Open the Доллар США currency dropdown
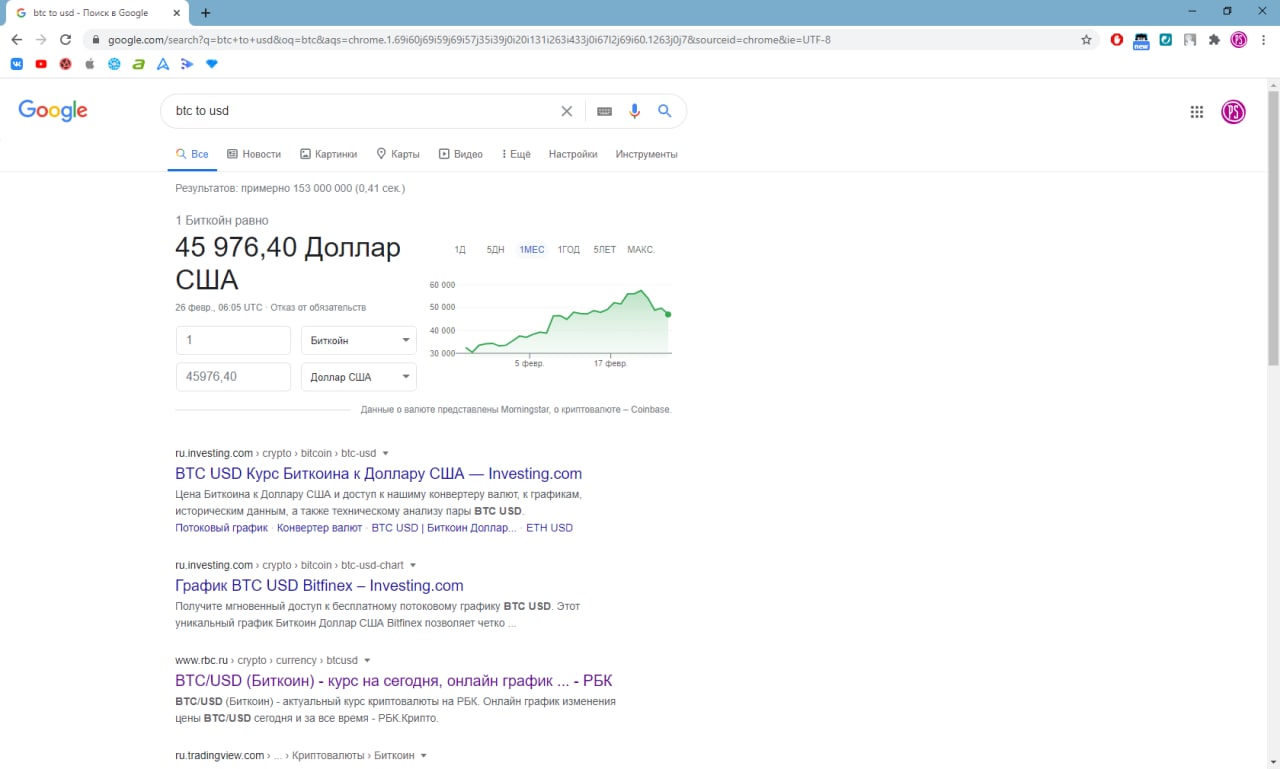This screenshot has height=769, width=1280. coord(359,377)
